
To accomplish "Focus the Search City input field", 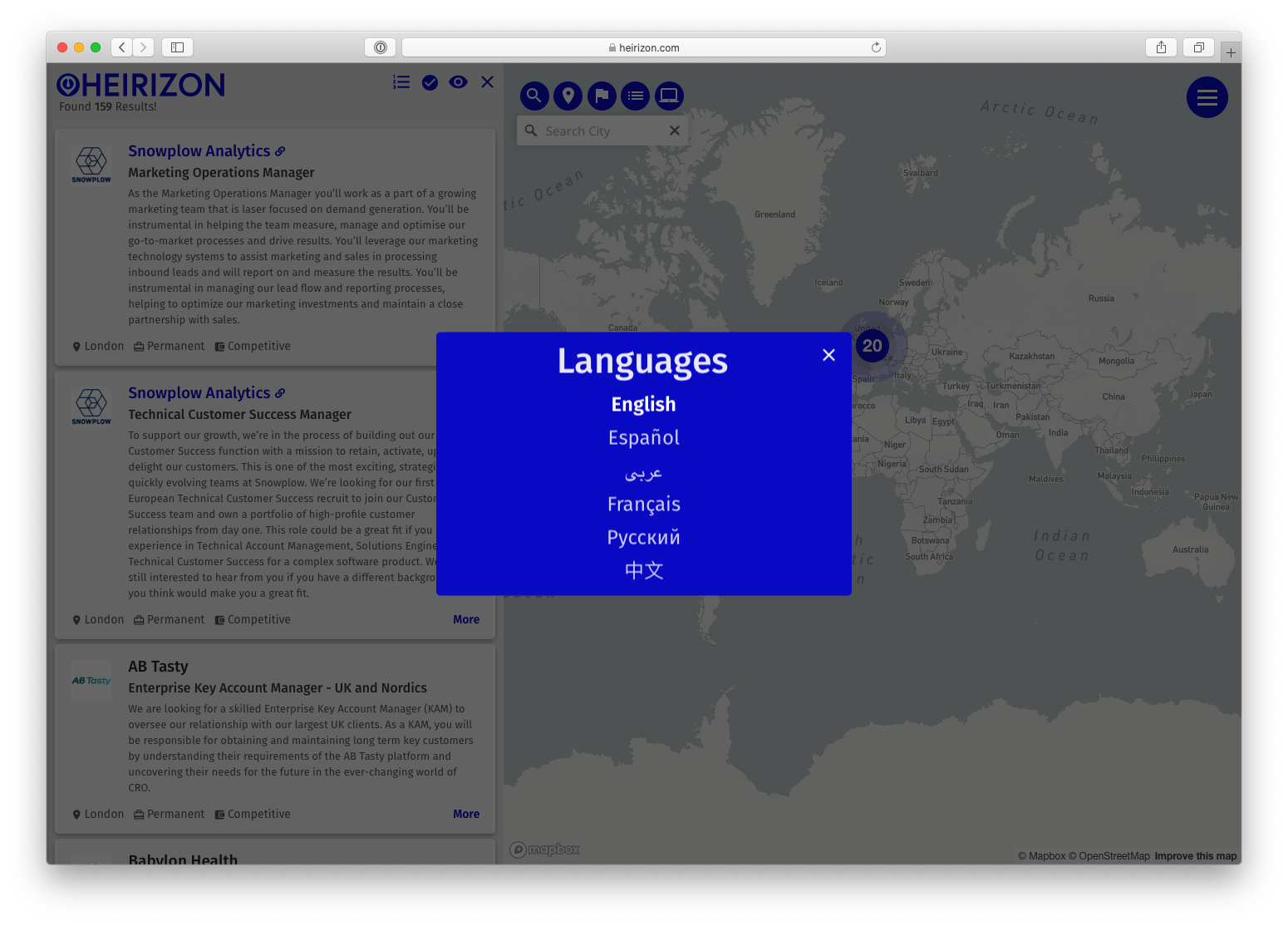I will pyautogui.click(x=602, y=131).
